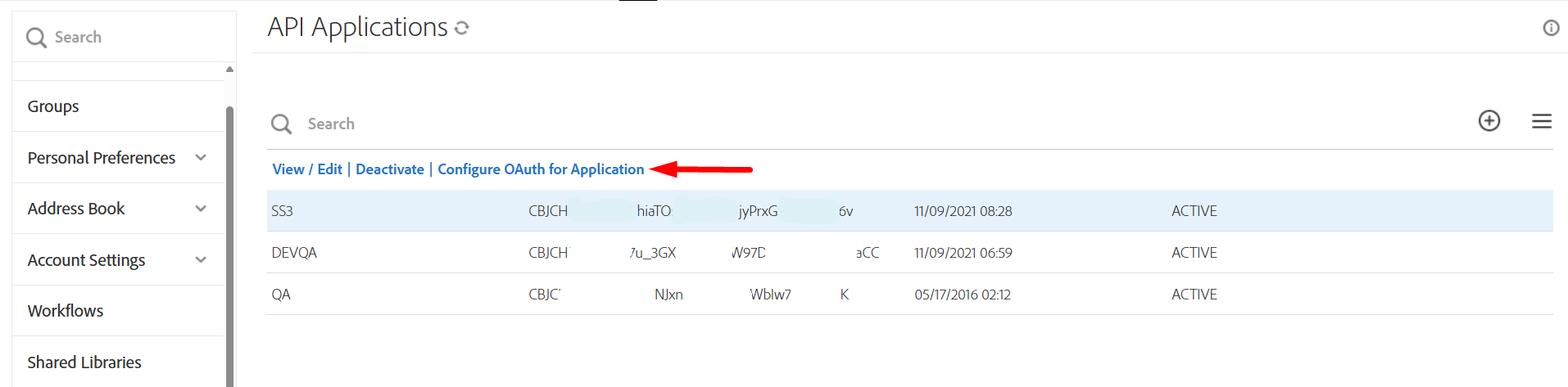Image resolution: width=1568 pixels, height=387 pixels.
Task: Click the 11/09/2021 06:59 date cell
Action: [x=963, y=253]
